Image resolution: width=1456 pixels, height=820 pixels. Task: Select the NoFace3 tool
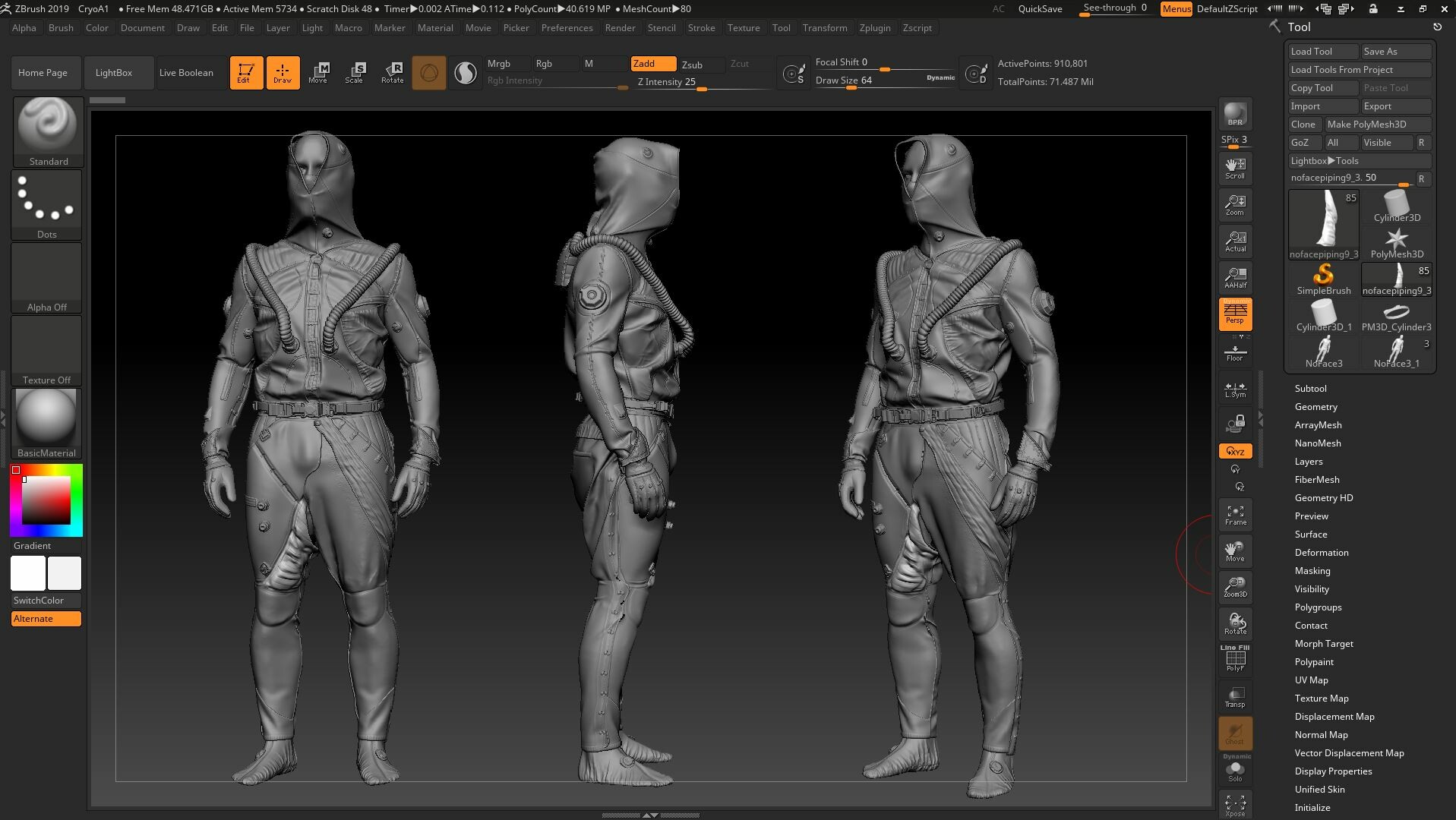pos(1324,352)
